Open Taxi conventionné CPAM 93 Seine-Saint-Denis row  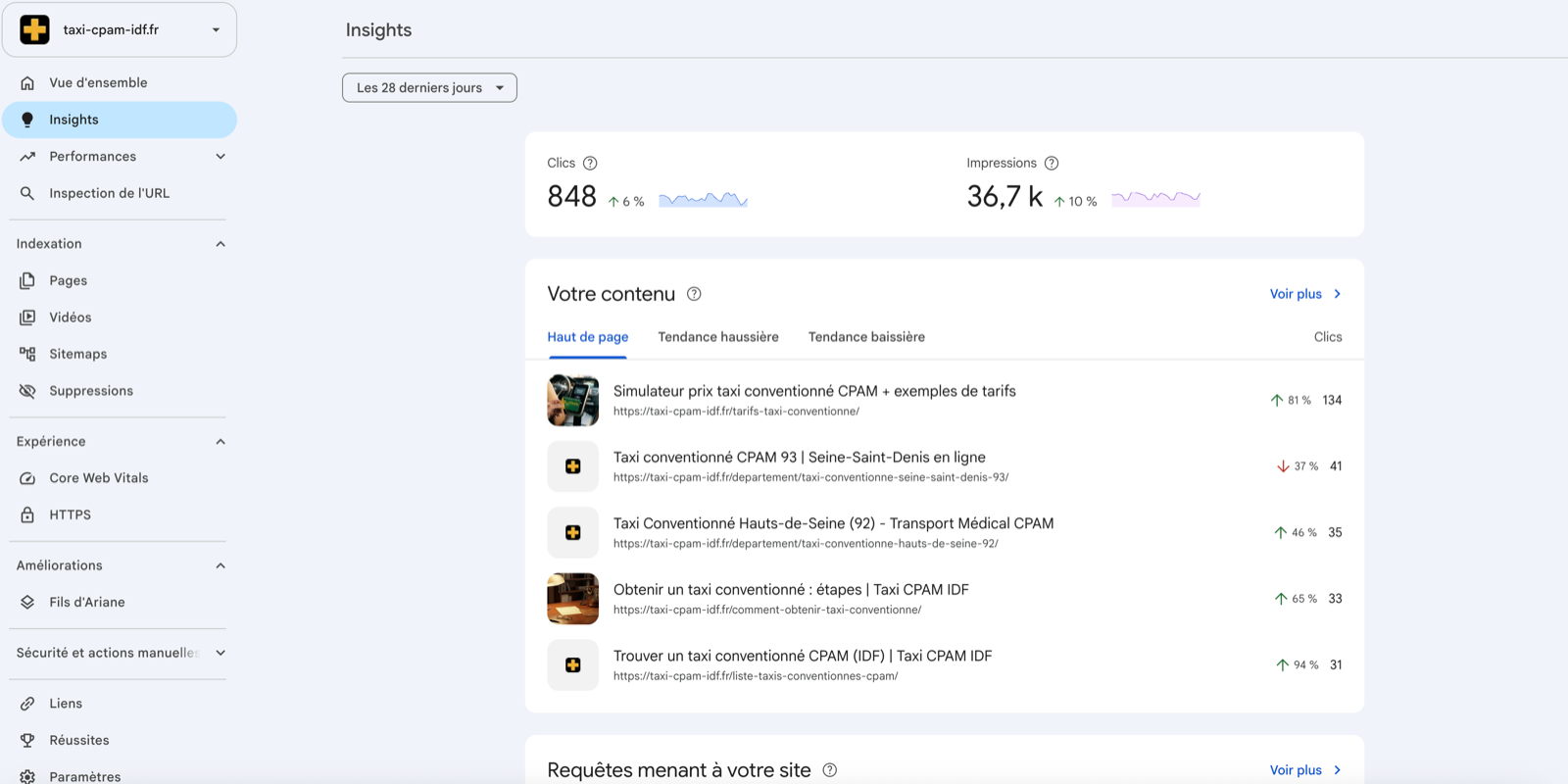(x=945, y=466)
